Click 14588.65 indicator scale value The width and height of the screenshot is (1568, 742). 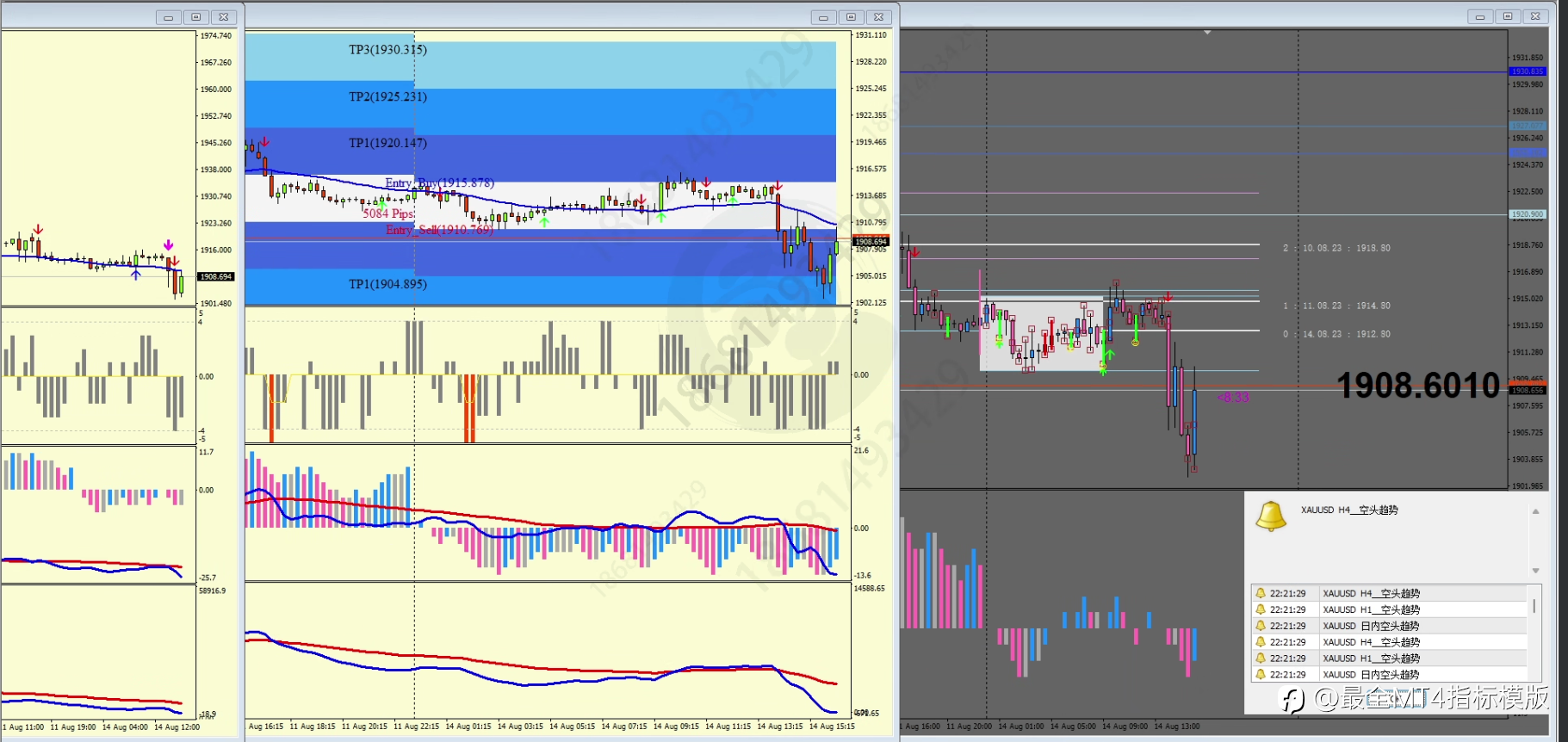coord(870,589)
